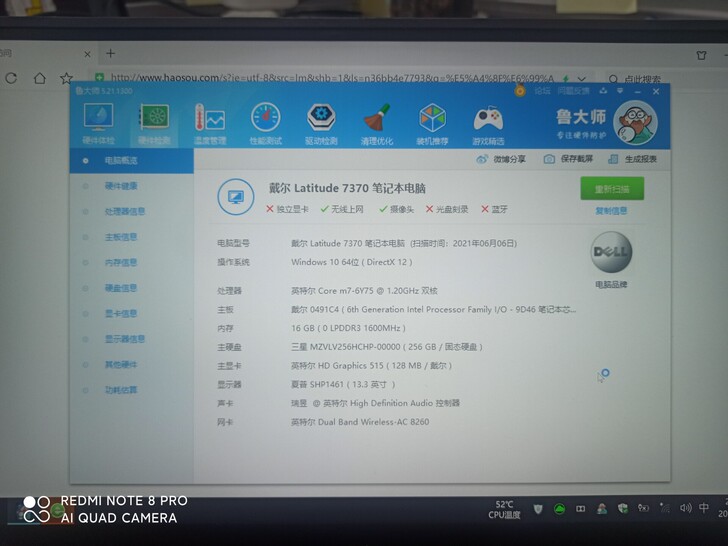The width and height of the screenshot is (728, 546).
Task: Click the browser skin shirt icon
Action: [702, 55]
